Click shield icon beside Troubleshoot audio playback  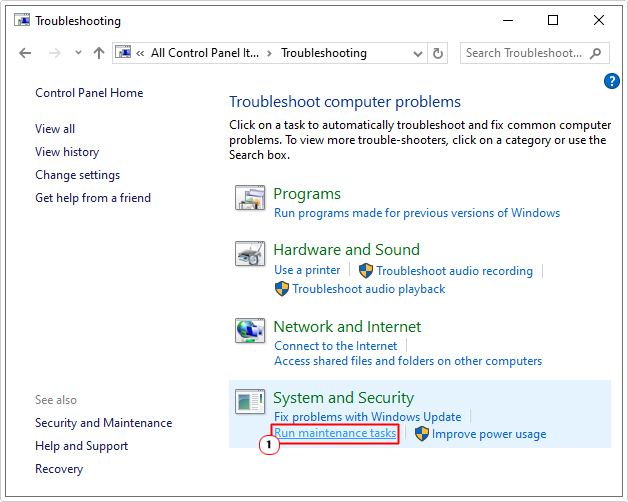point(282,289)
